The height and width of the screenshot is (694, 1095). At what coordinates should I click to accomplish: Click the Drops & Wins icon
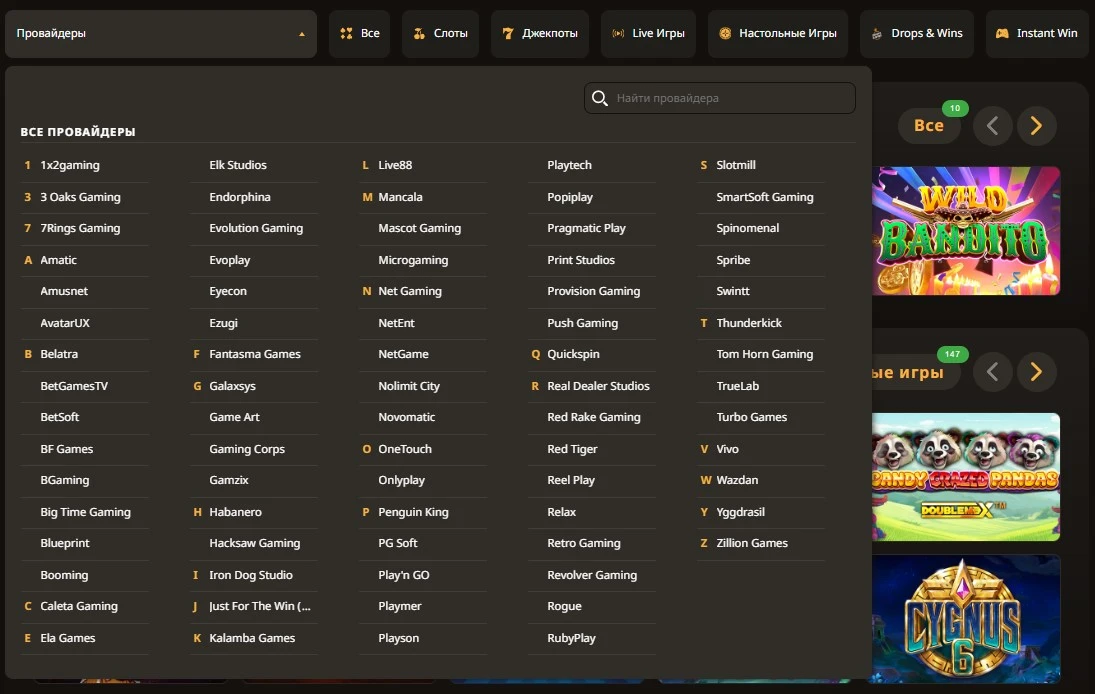(878, 33)
